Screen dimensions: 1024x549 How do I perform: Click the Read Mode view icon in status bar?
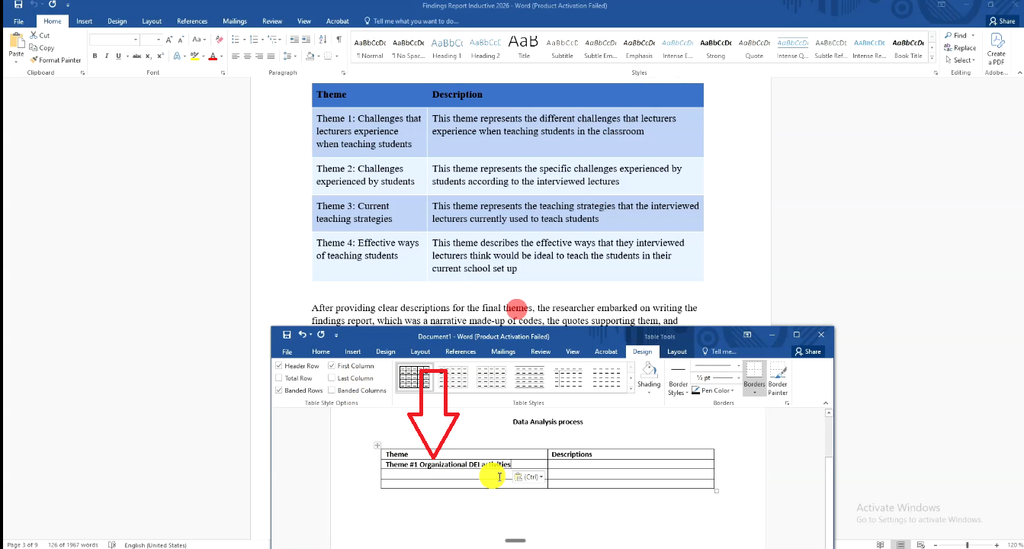point(880,544)
